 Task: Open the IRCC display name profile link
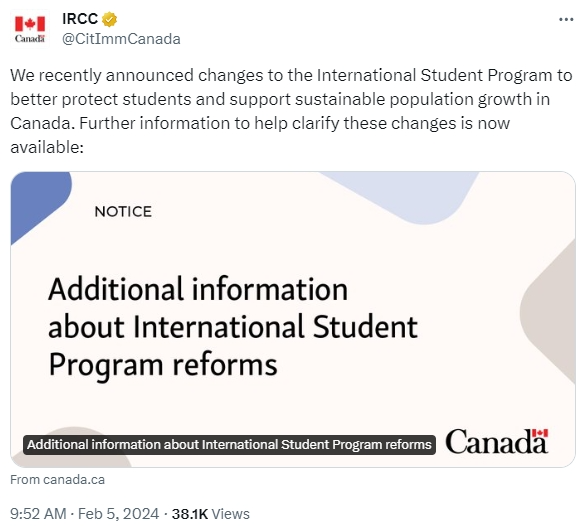[80, 19]
